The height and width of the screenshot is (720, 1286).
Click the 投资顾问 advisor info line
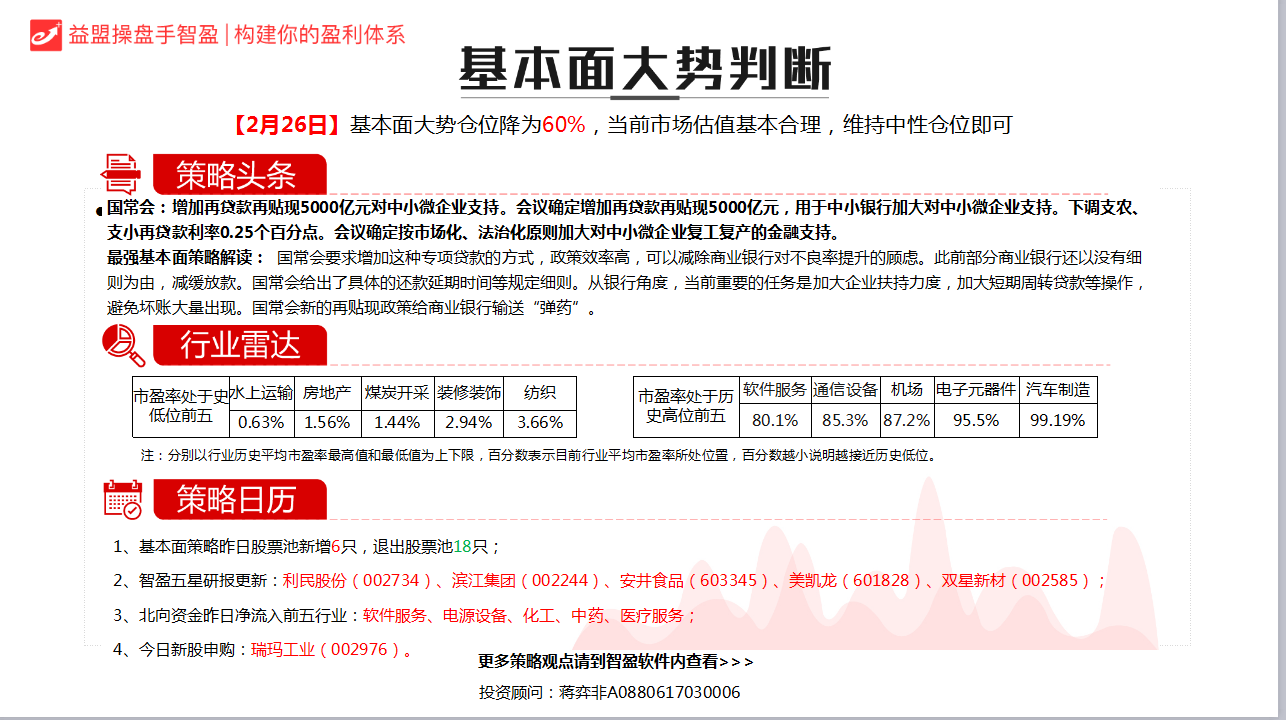(609, 692)
